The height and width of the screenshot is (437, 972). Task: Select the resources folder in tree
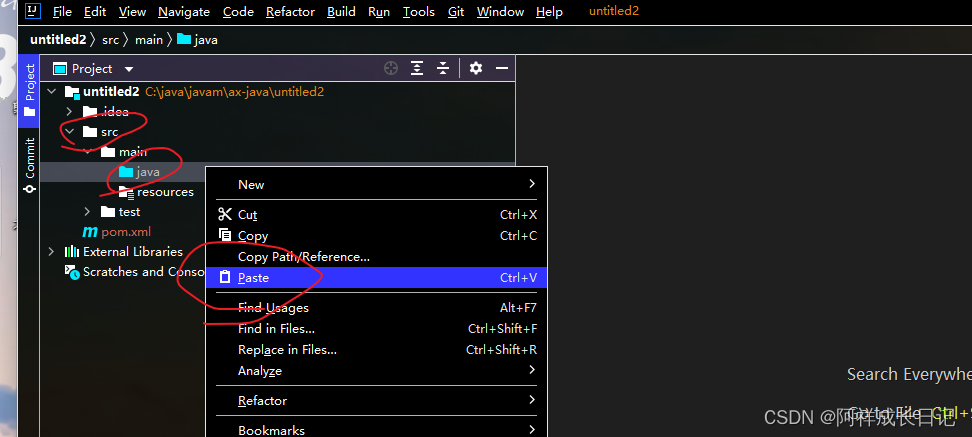pos(165,192)
